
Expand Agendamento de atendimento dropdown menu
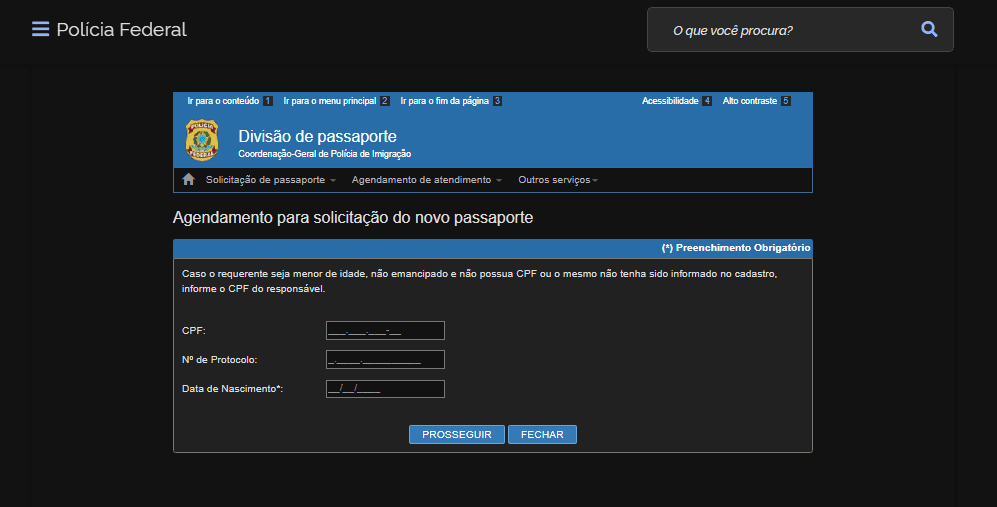tap(427, 180)
